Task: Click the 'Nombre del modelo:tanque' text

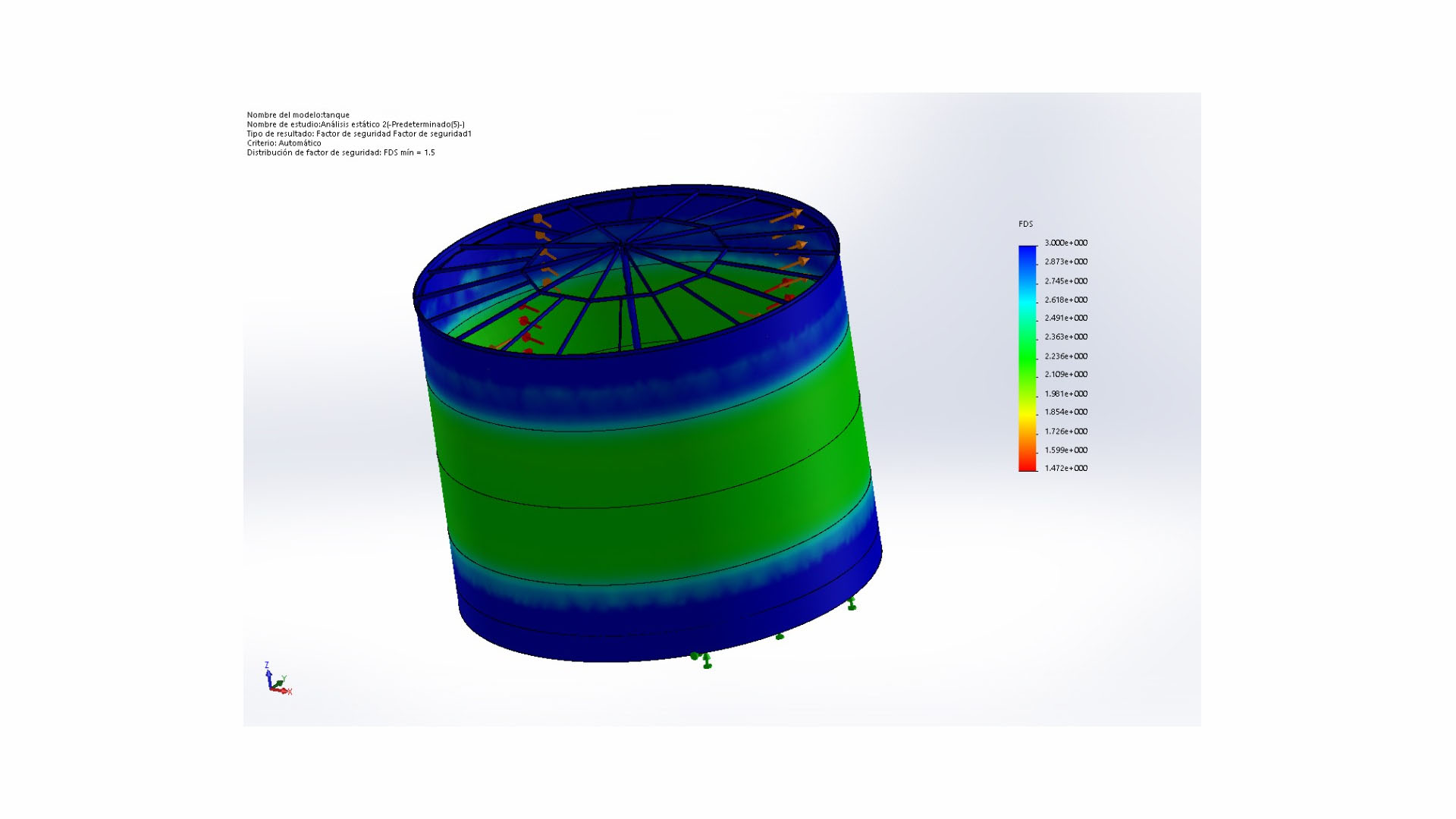Action: tap(298, 115)
